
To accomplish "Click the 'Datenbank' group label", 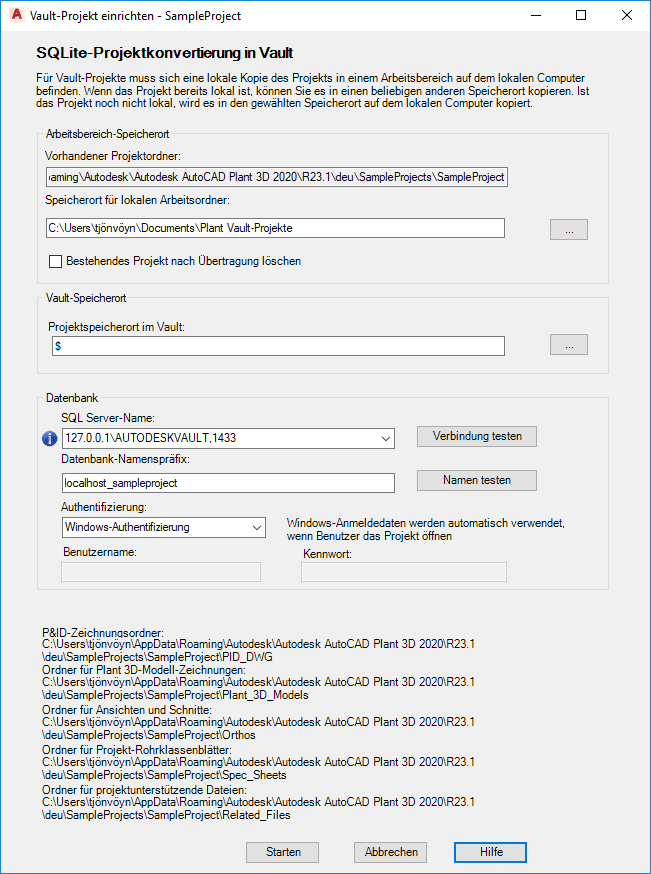I will click(72, 399).
